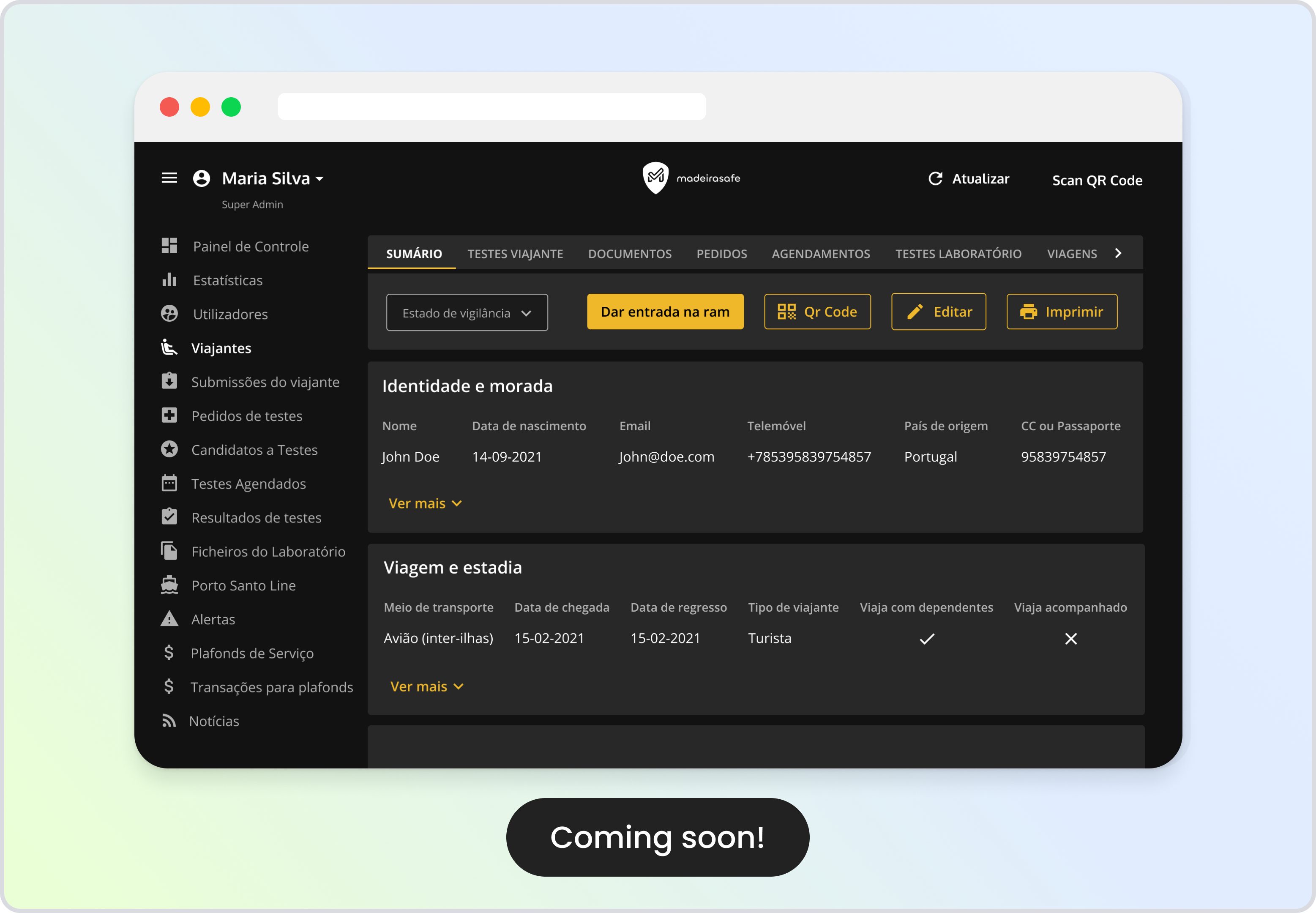Open Pedidos de testes sidebar entry
The height and width of the screenshot is (913, 1316).
coord(247,416)
